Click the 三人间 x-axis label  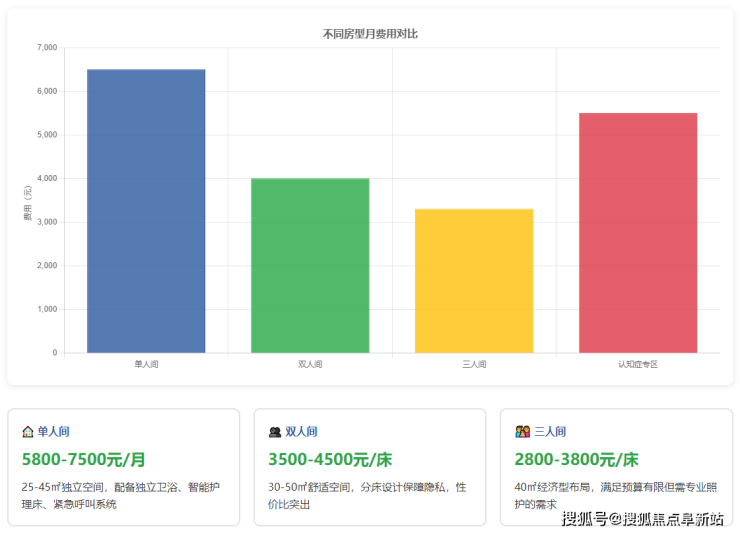tap(474, 364)
